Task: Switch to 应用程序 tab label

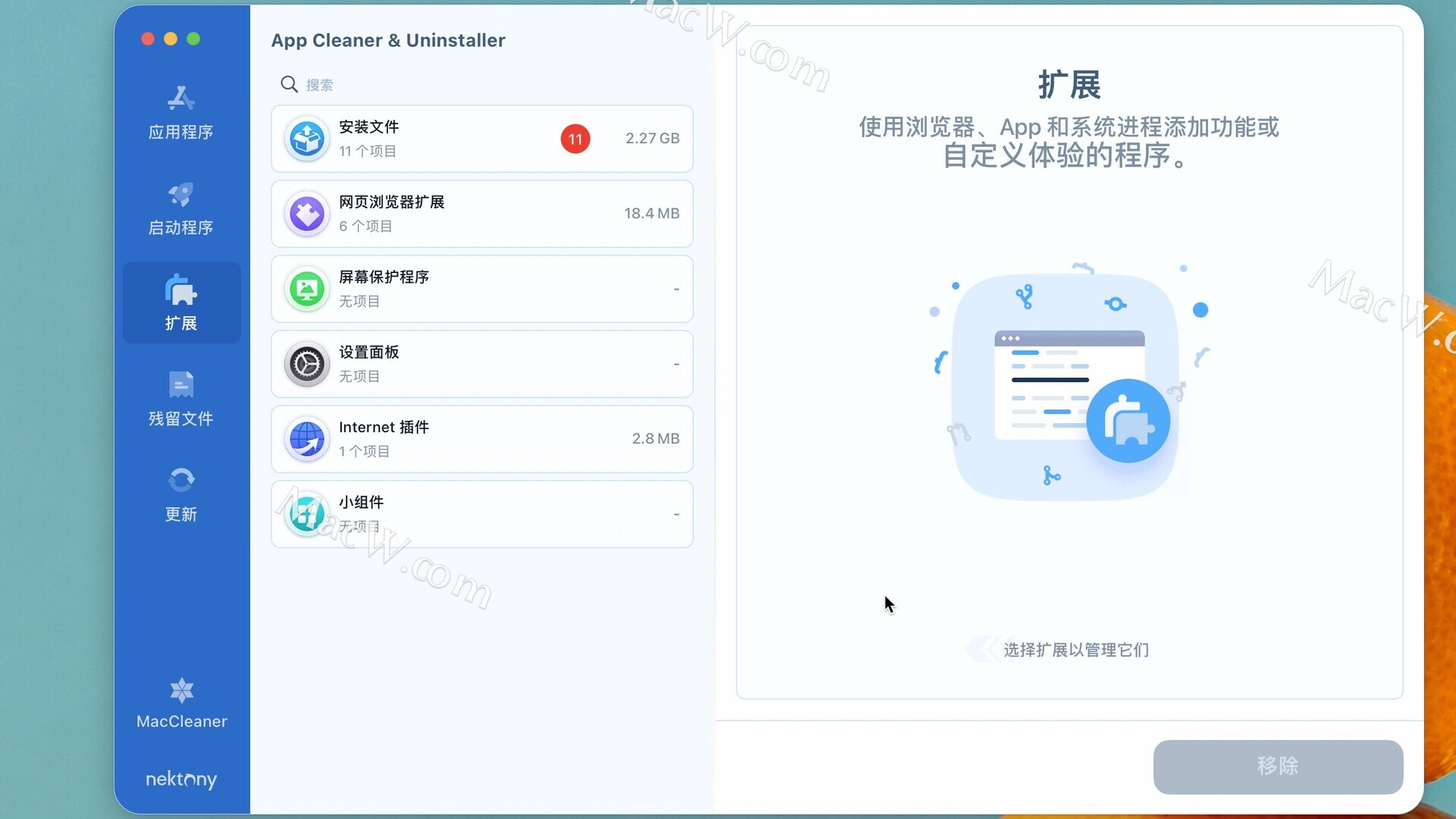Action: (x=180, y=132)
